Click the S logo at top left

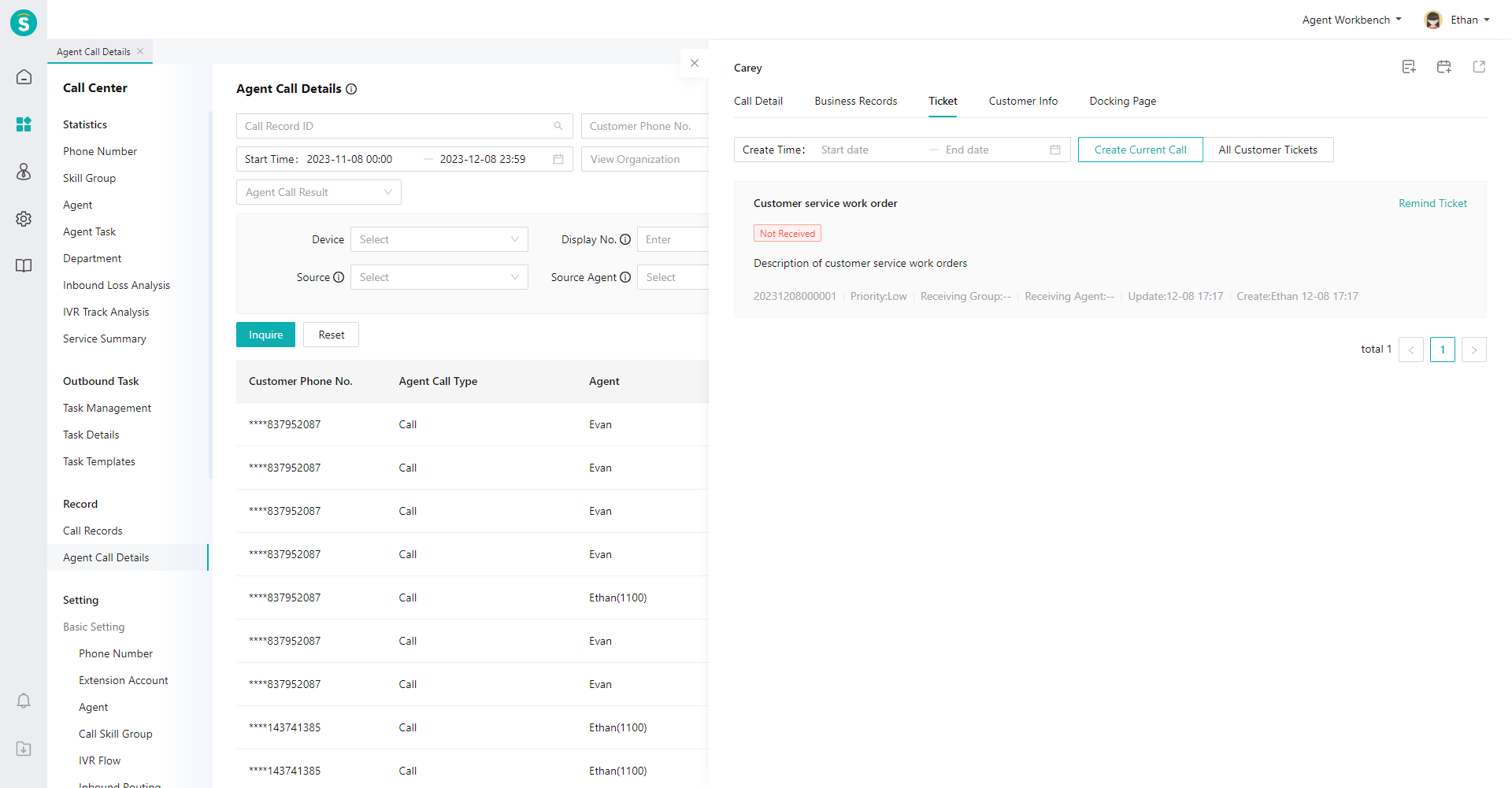(24, 23)
